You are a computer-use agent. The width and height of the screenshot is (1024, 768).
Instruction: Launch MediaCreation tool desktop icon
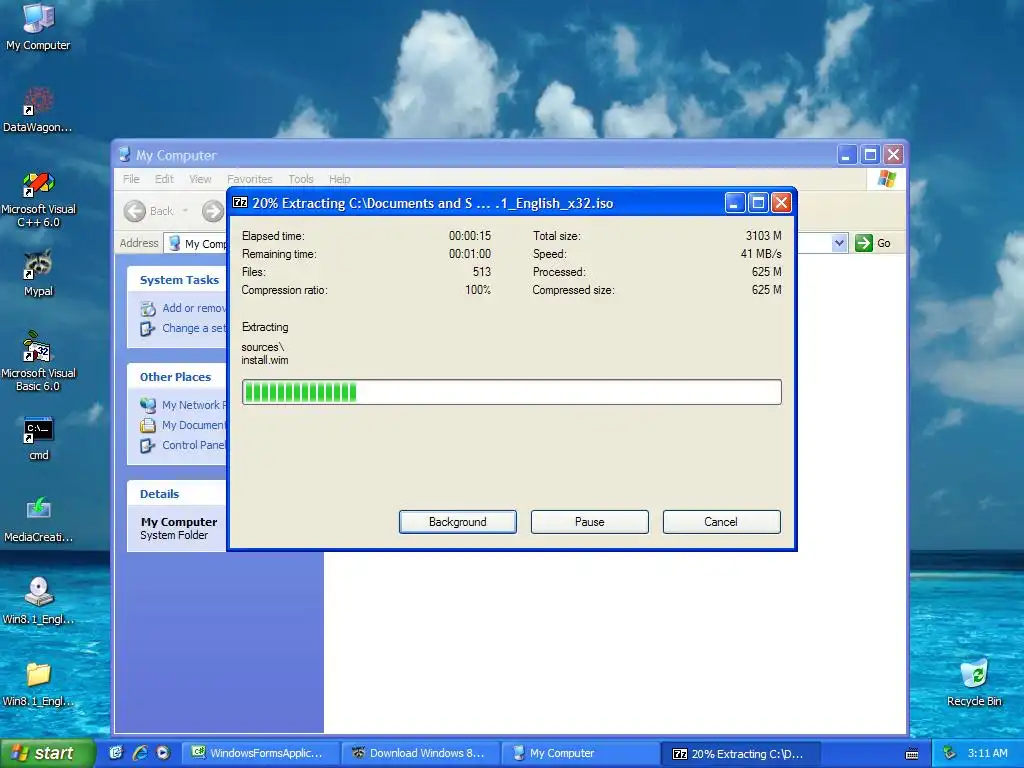tap(38, 520)
